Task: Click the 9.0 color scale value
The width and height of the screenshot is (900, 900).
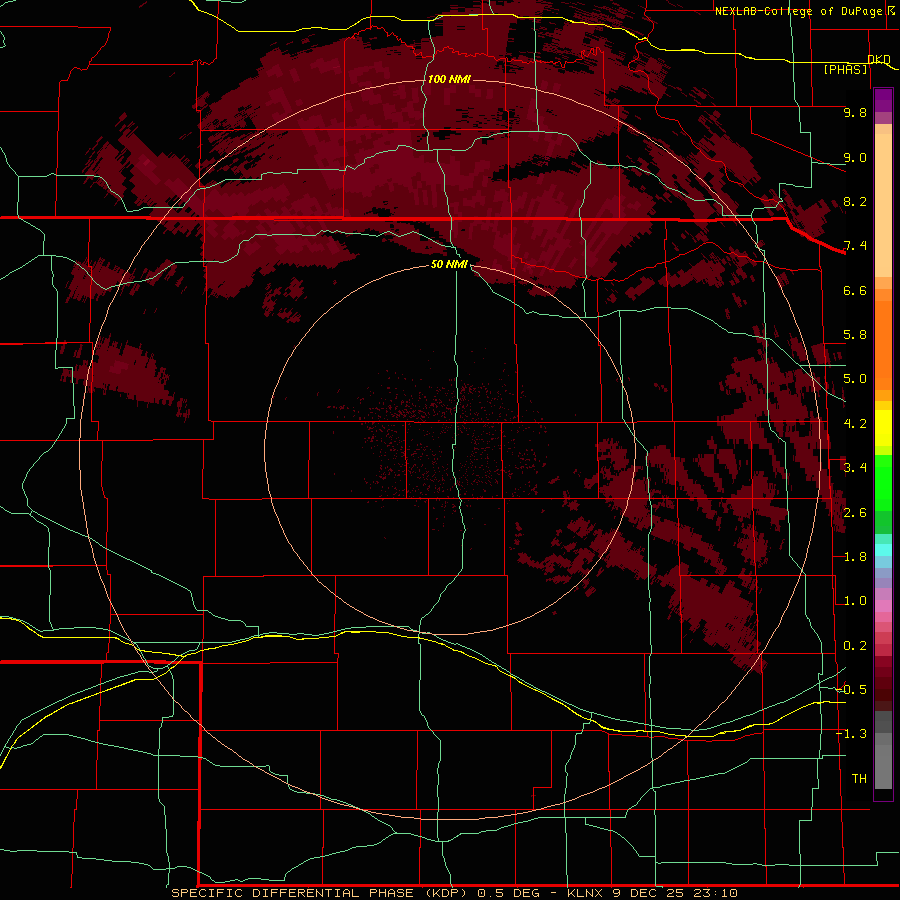Action: (855, 157)
